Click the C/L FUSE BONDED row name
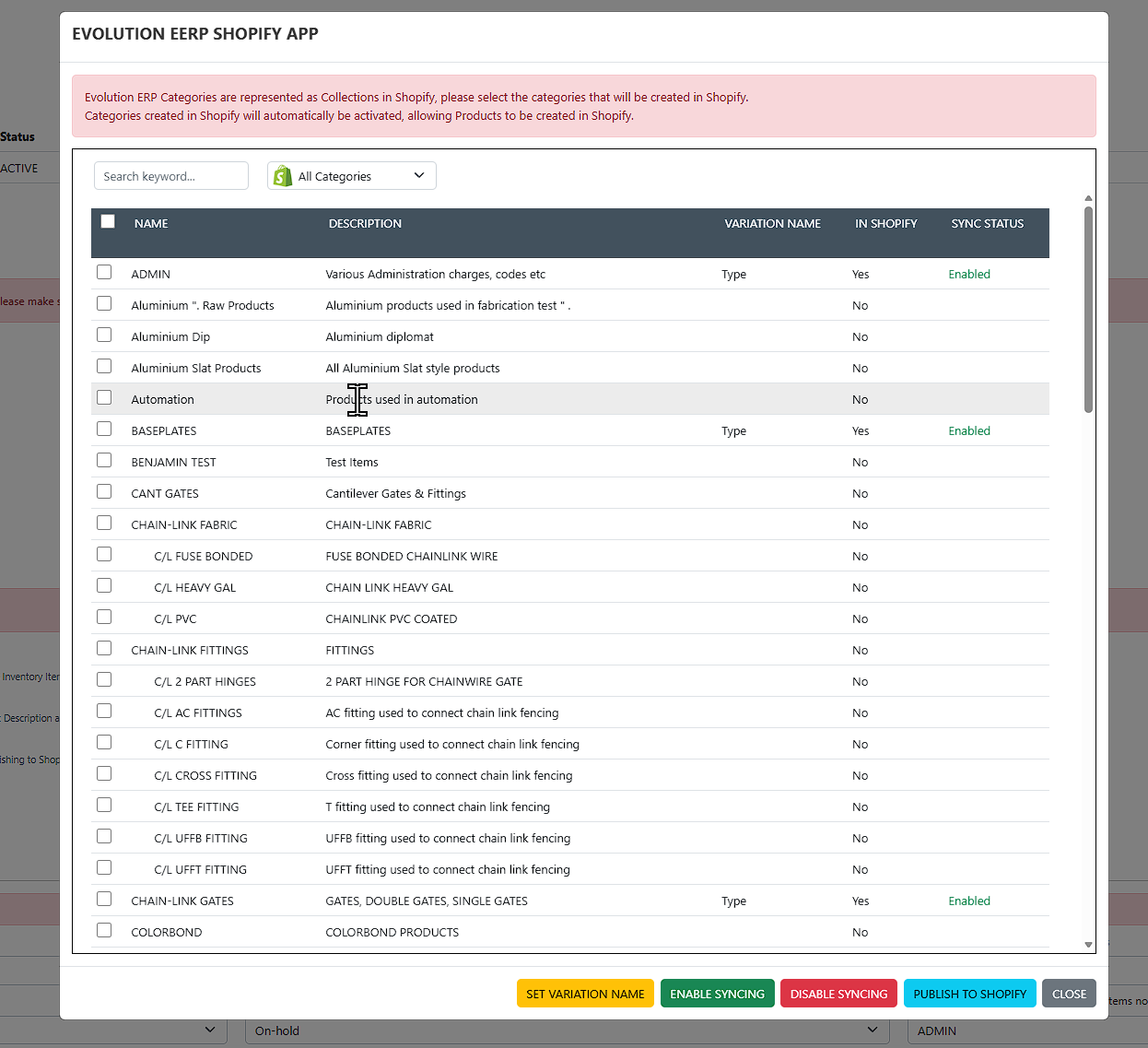This screenshot has width=1148, height=1048. click(204, 557)
